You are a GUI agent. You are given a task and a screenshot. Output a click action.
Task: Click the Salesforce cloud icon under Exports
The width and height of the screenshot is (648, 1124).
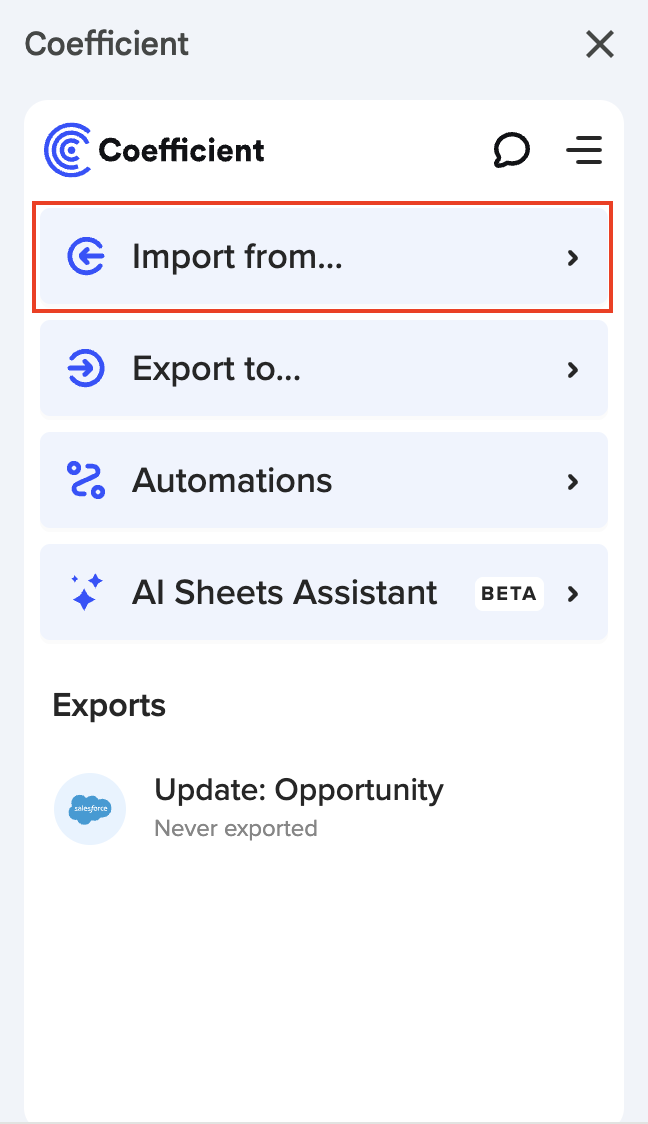point(90,809)
